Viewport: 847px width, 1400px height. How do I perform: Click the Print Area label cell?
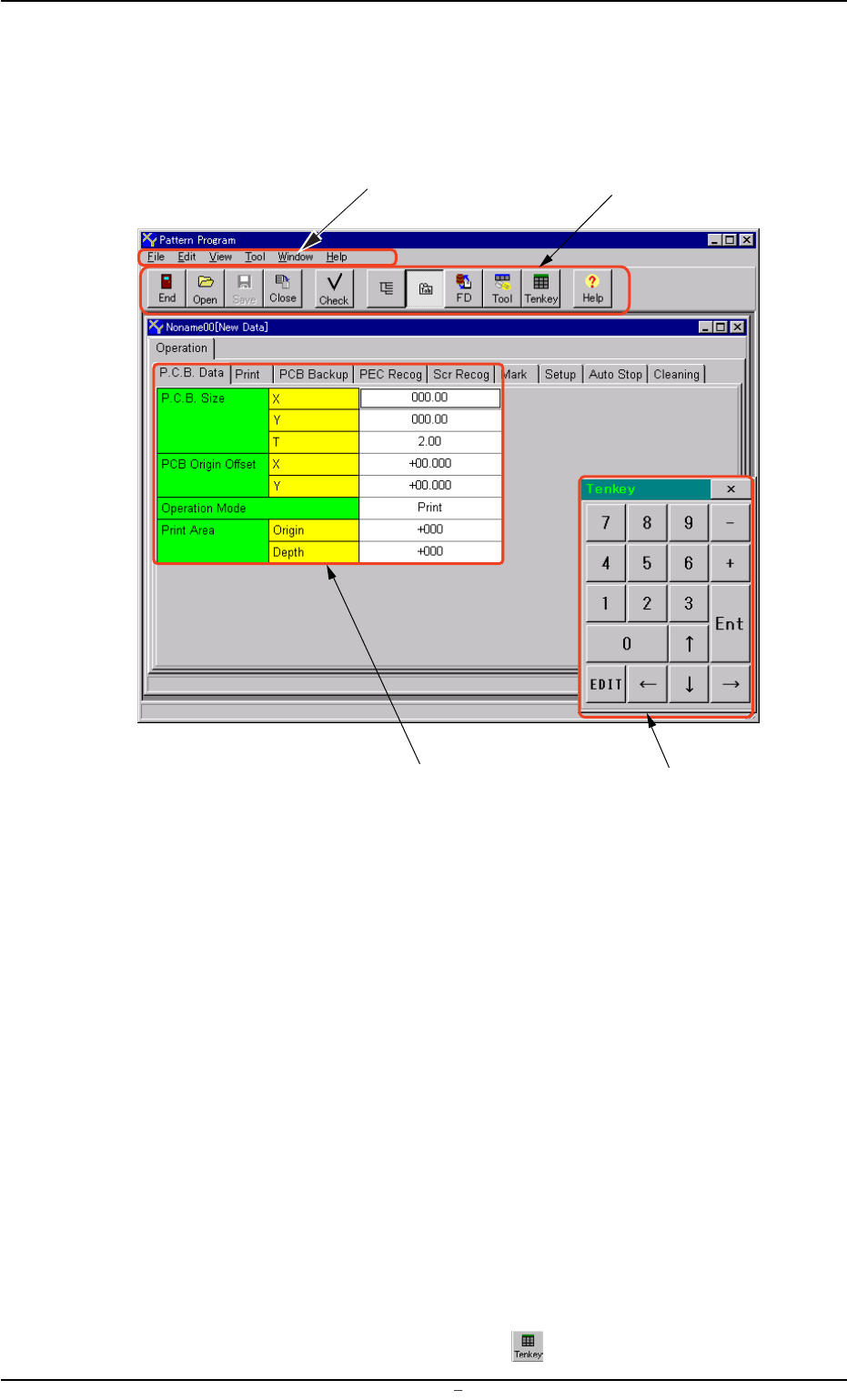point(213,540)
